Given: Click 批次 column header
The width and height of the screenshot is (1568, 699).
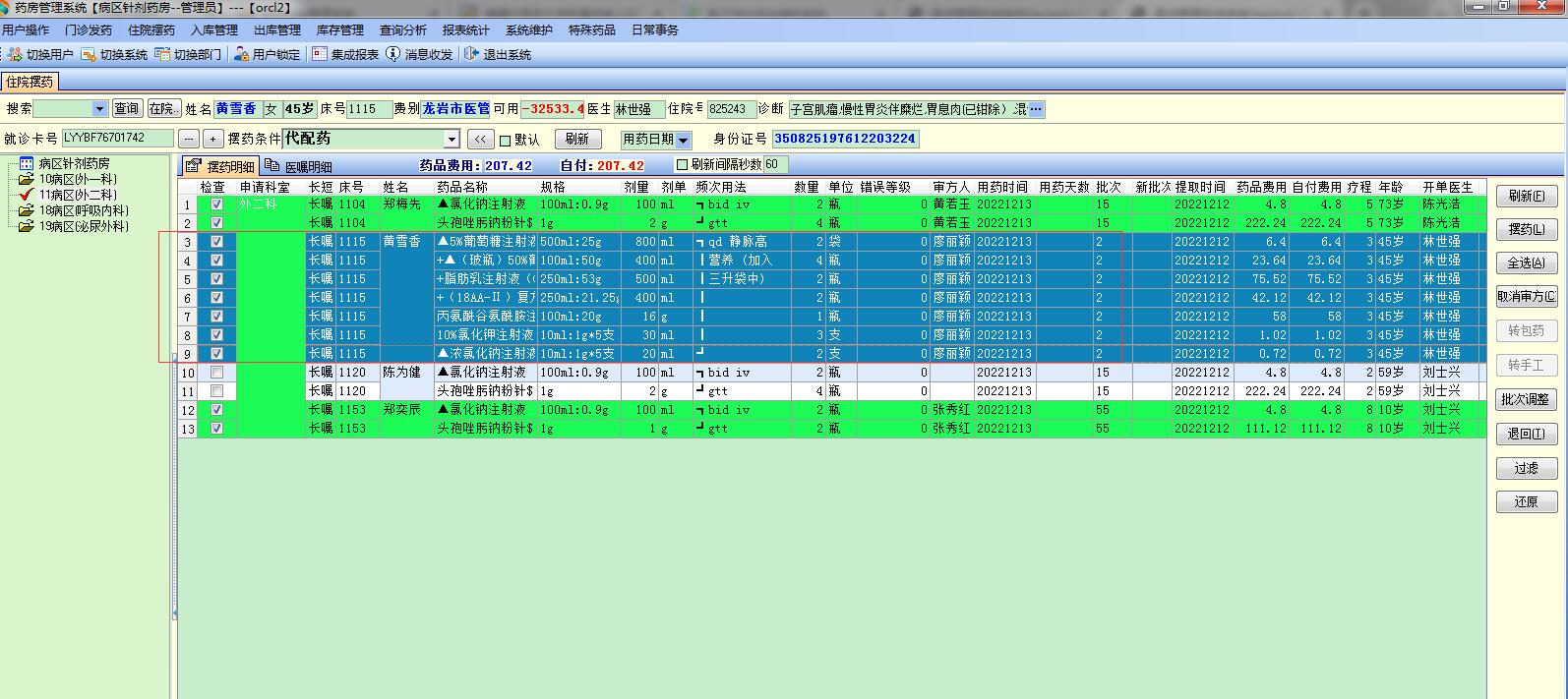Looking at the screenshot, I should tap(1113, 187).
